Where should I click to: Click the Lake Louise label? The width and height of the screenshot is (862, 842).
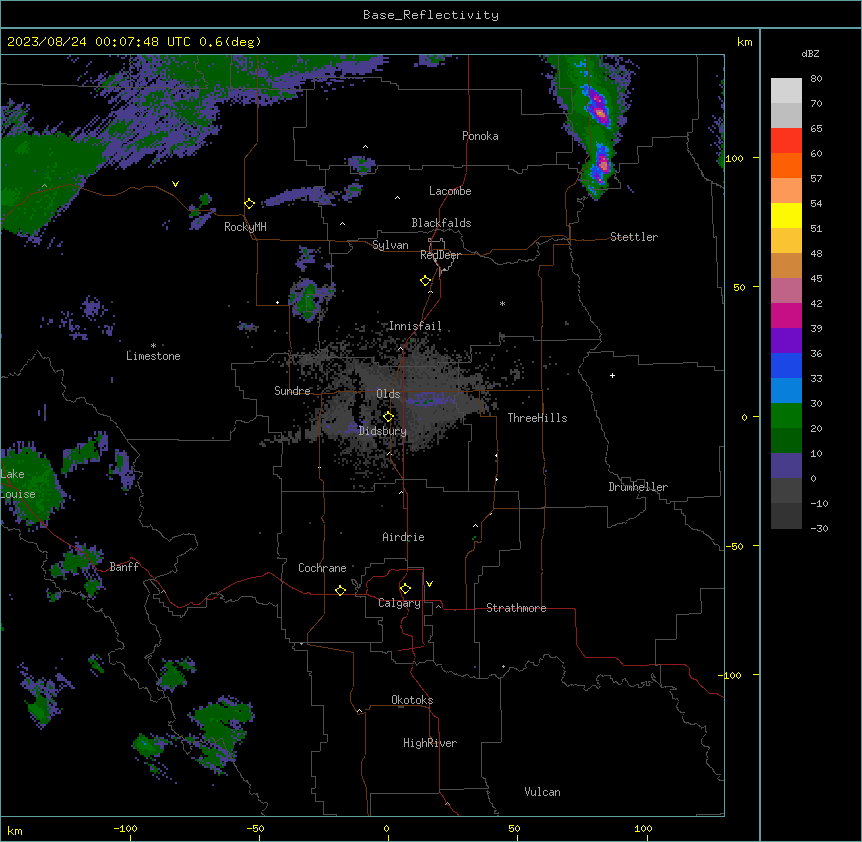[x=18, y=484]
